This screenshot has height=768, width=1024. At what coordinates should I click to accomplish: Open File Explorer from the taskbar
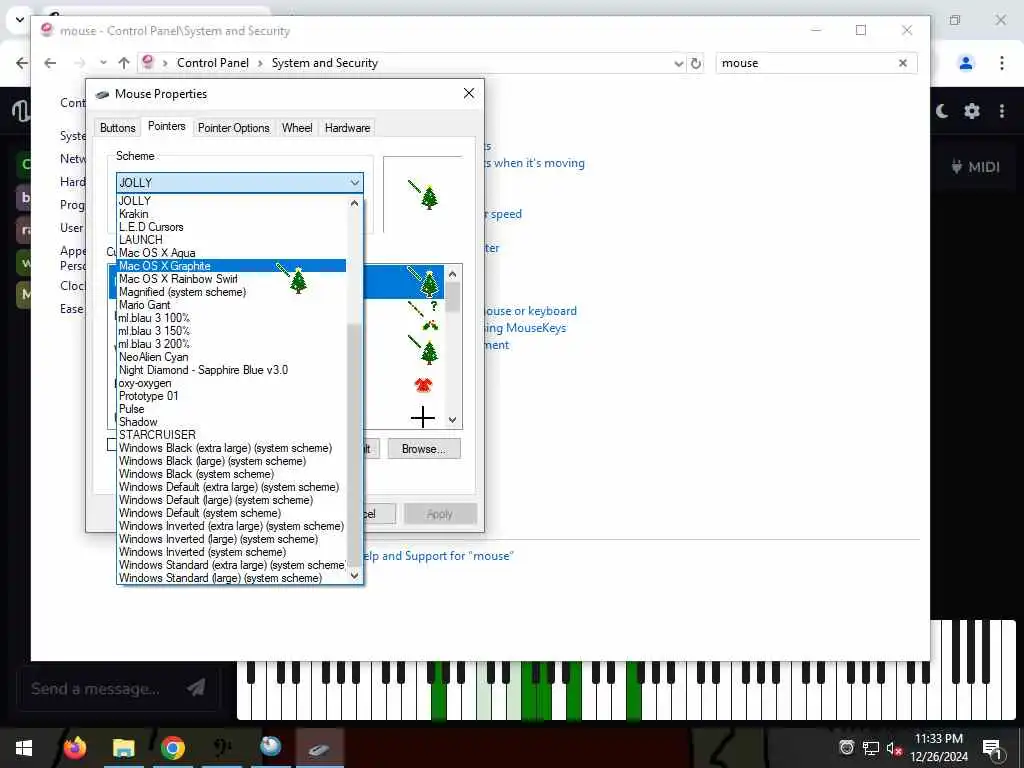123,748
